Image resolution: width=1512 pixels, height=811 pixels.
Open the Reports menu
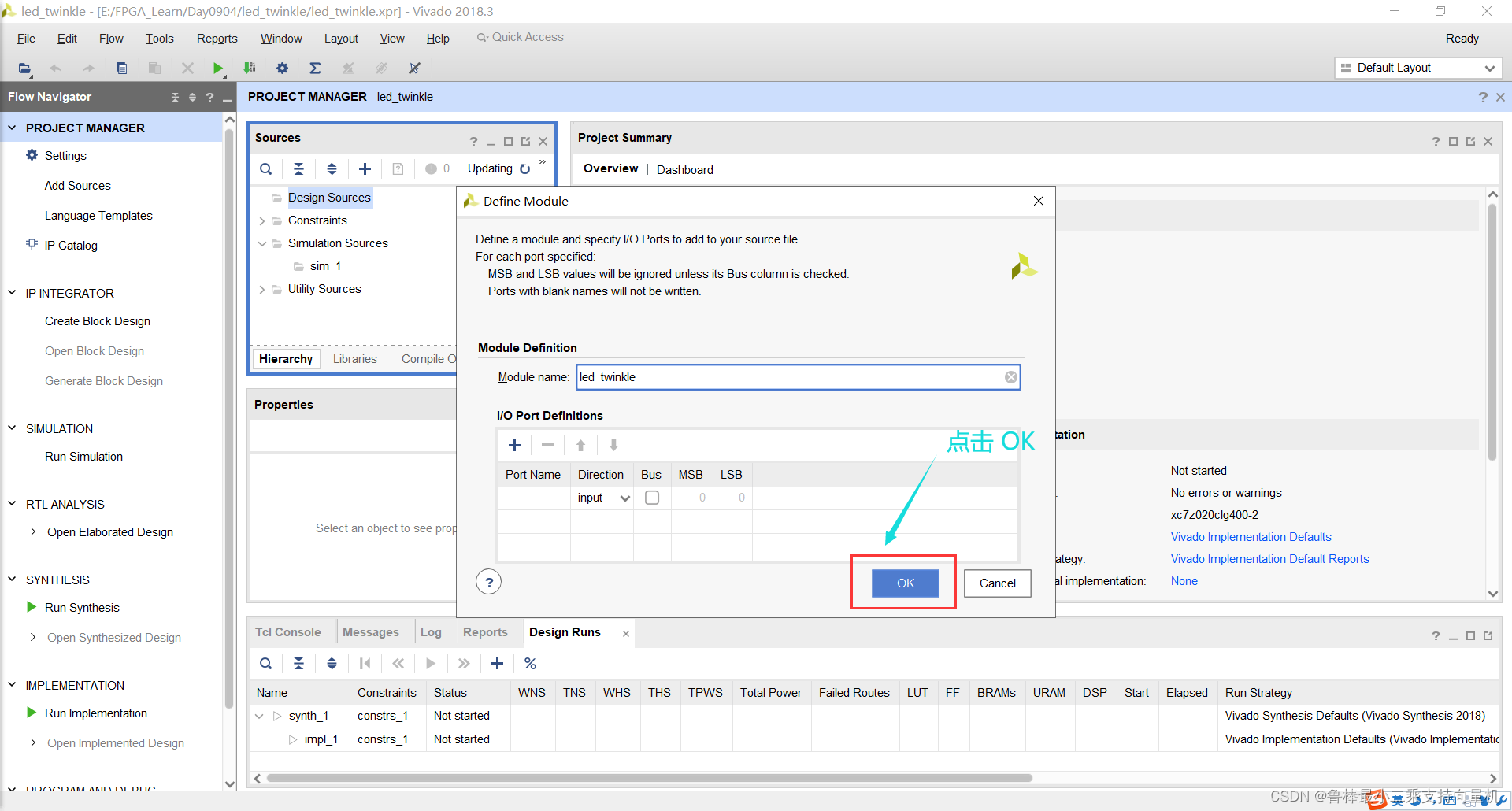[217, 39]
